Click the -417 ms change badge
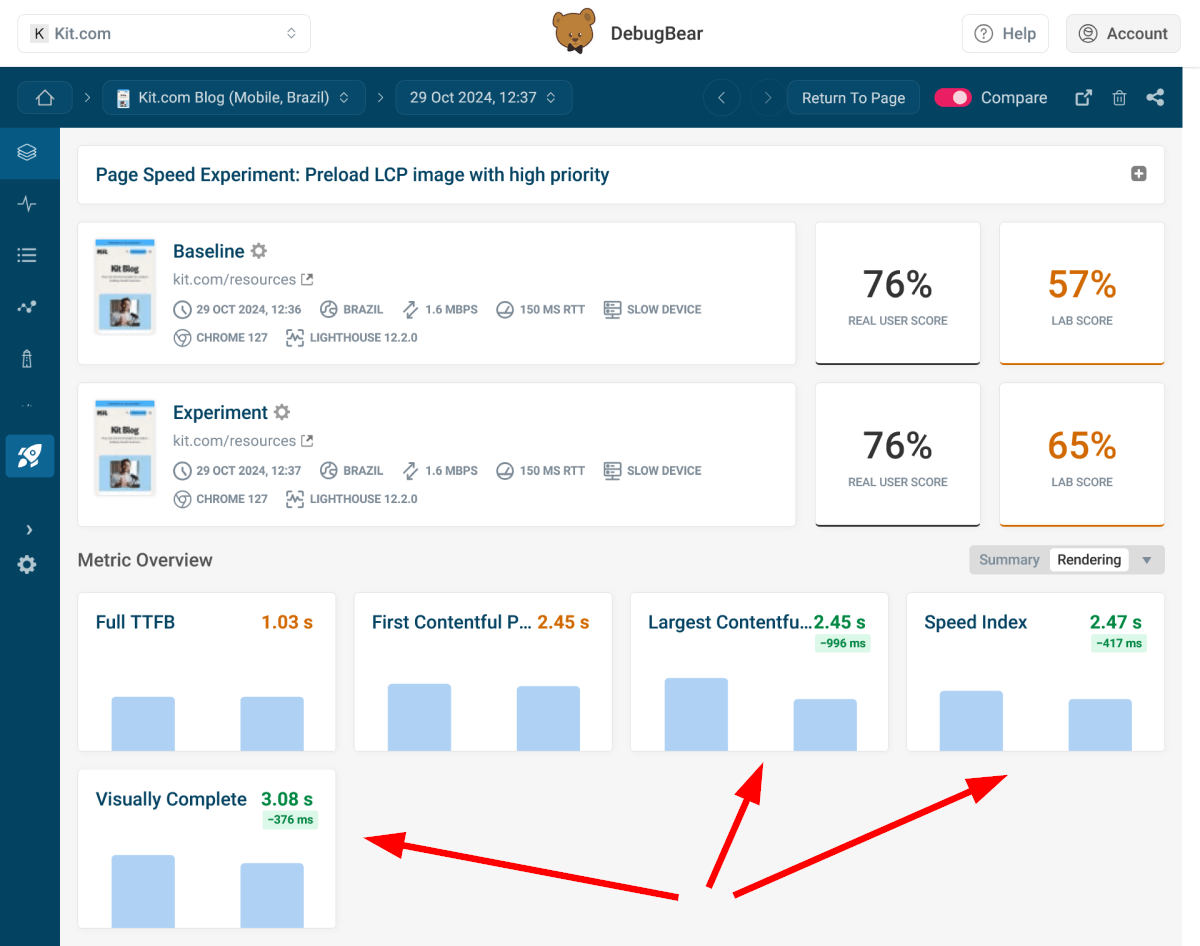The width and height of the screenshot is (1200, 946). (x=1119, y=643)
